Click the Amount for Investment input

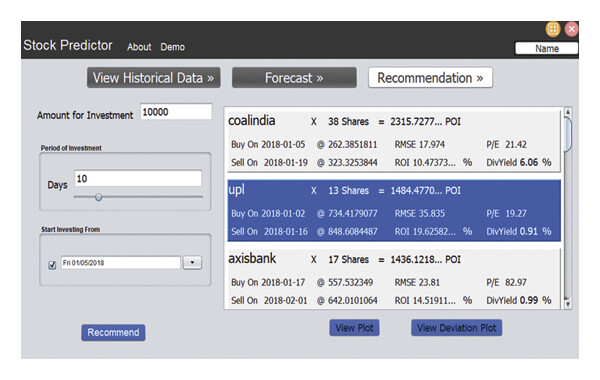[176, 112]
